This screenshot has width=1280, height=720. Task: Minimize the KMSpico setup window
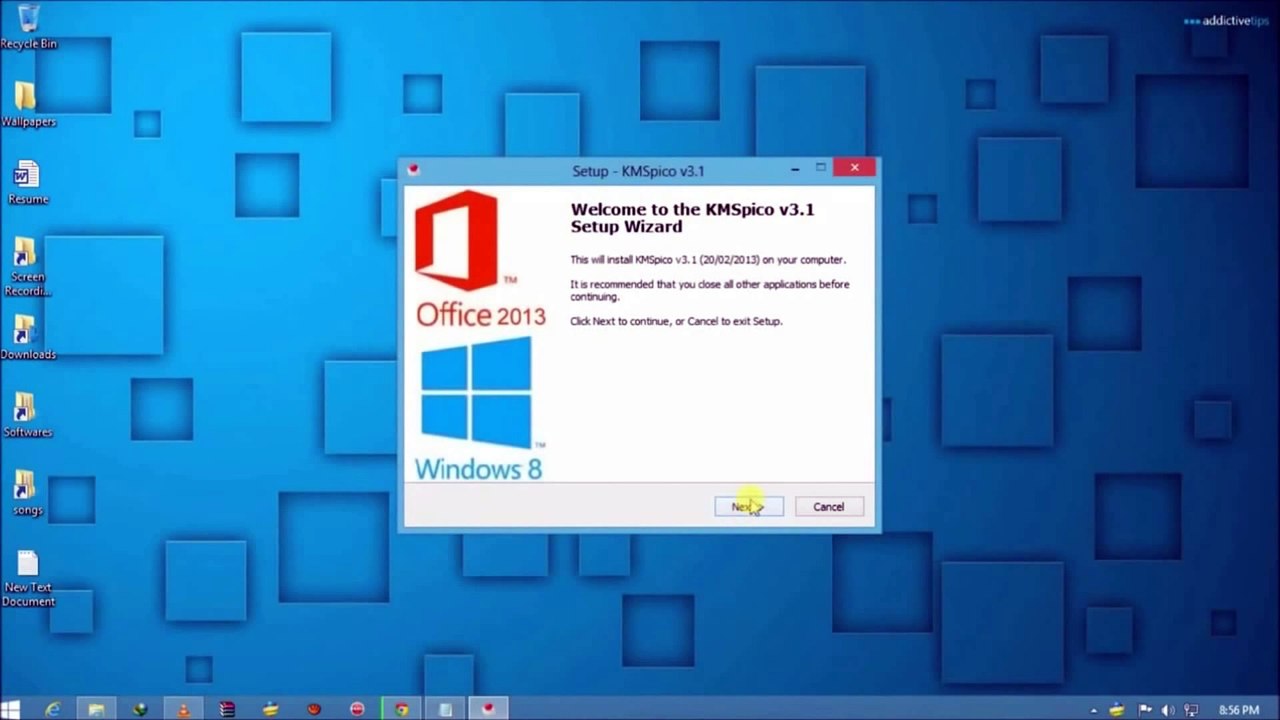coord(795,169)
